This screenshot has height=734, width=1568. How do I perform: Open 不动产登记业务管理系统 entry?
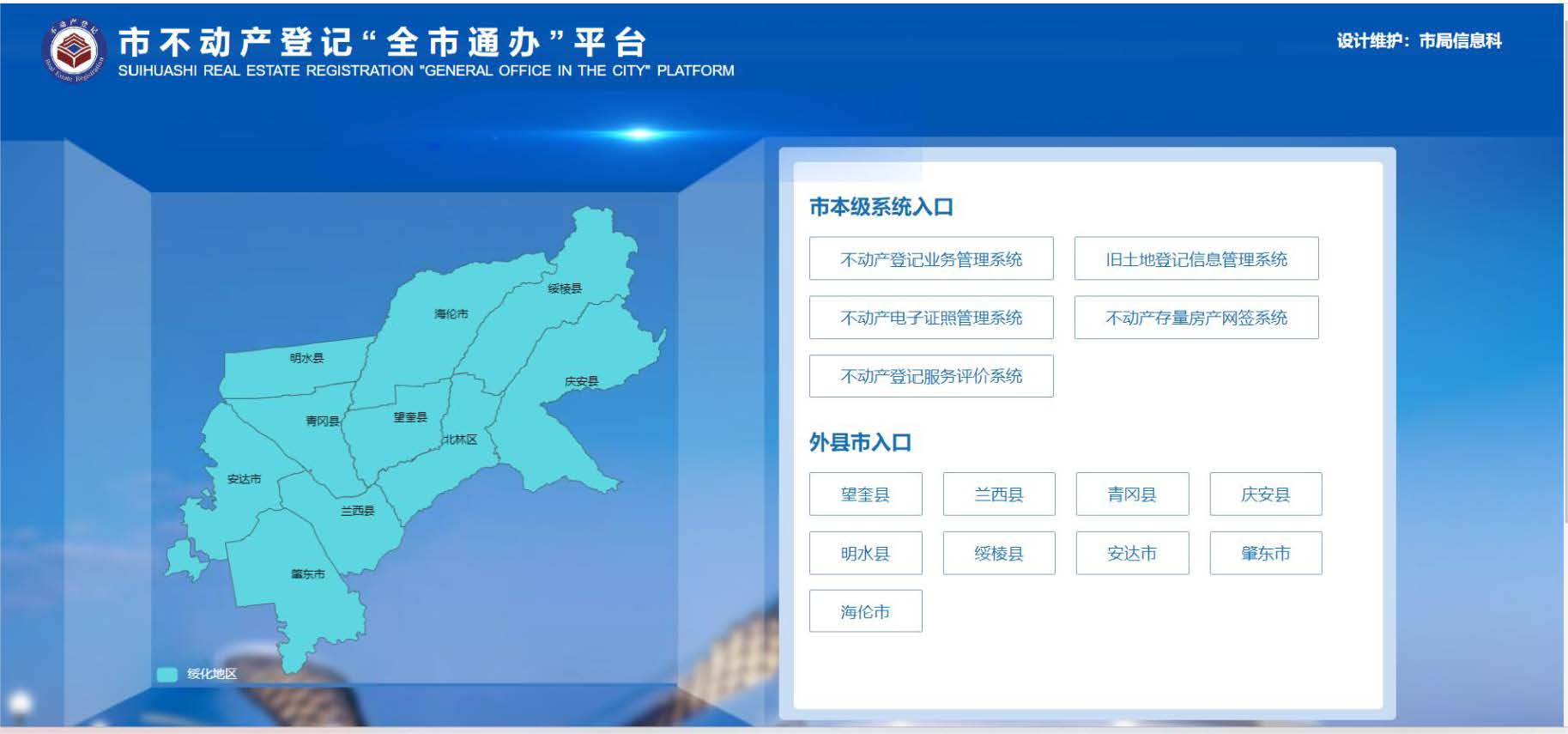[x=930, y=258]
